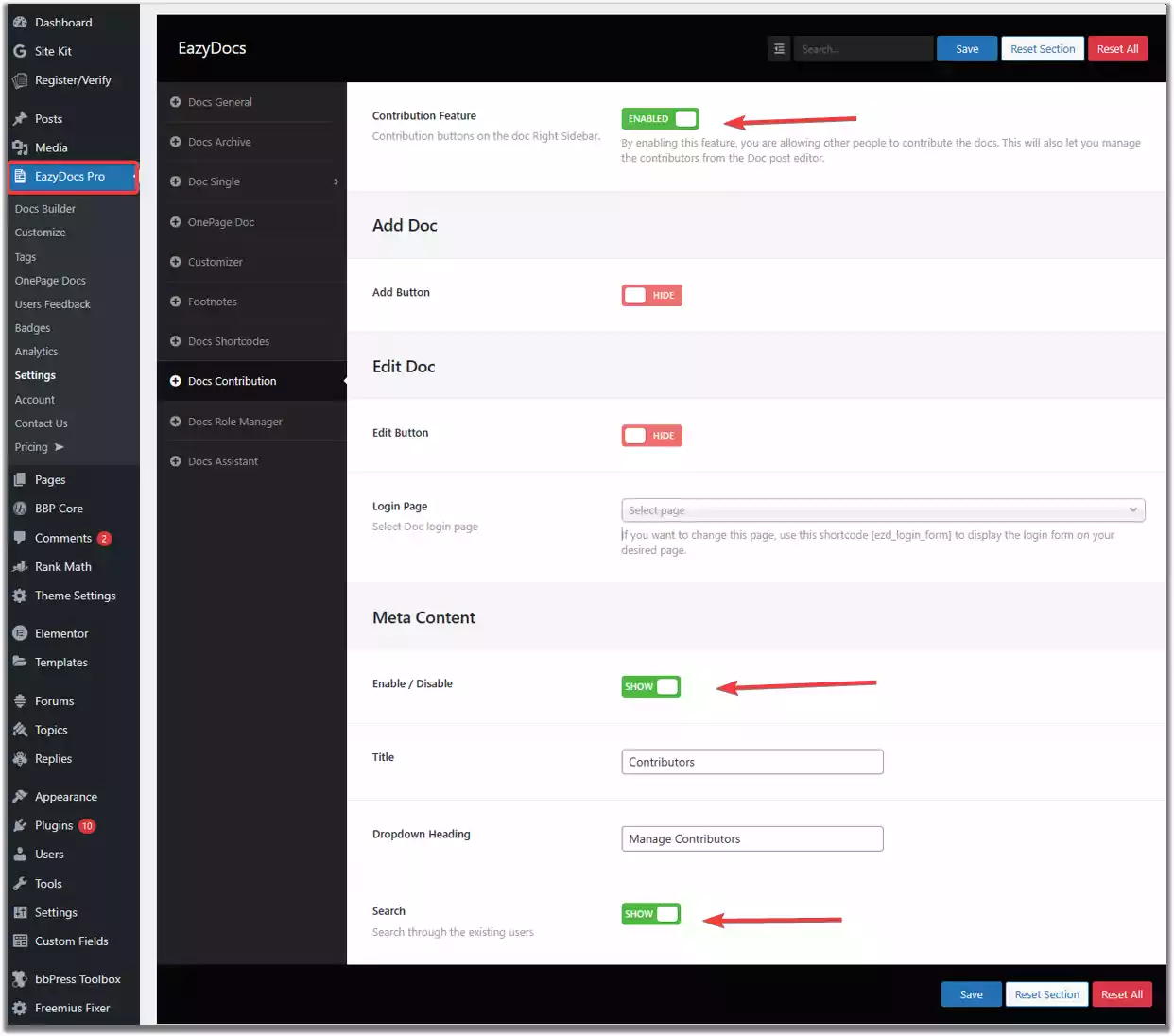Toggle the Add Button HIDE switch
The image size is (1174, 1036).
(651, 295)
